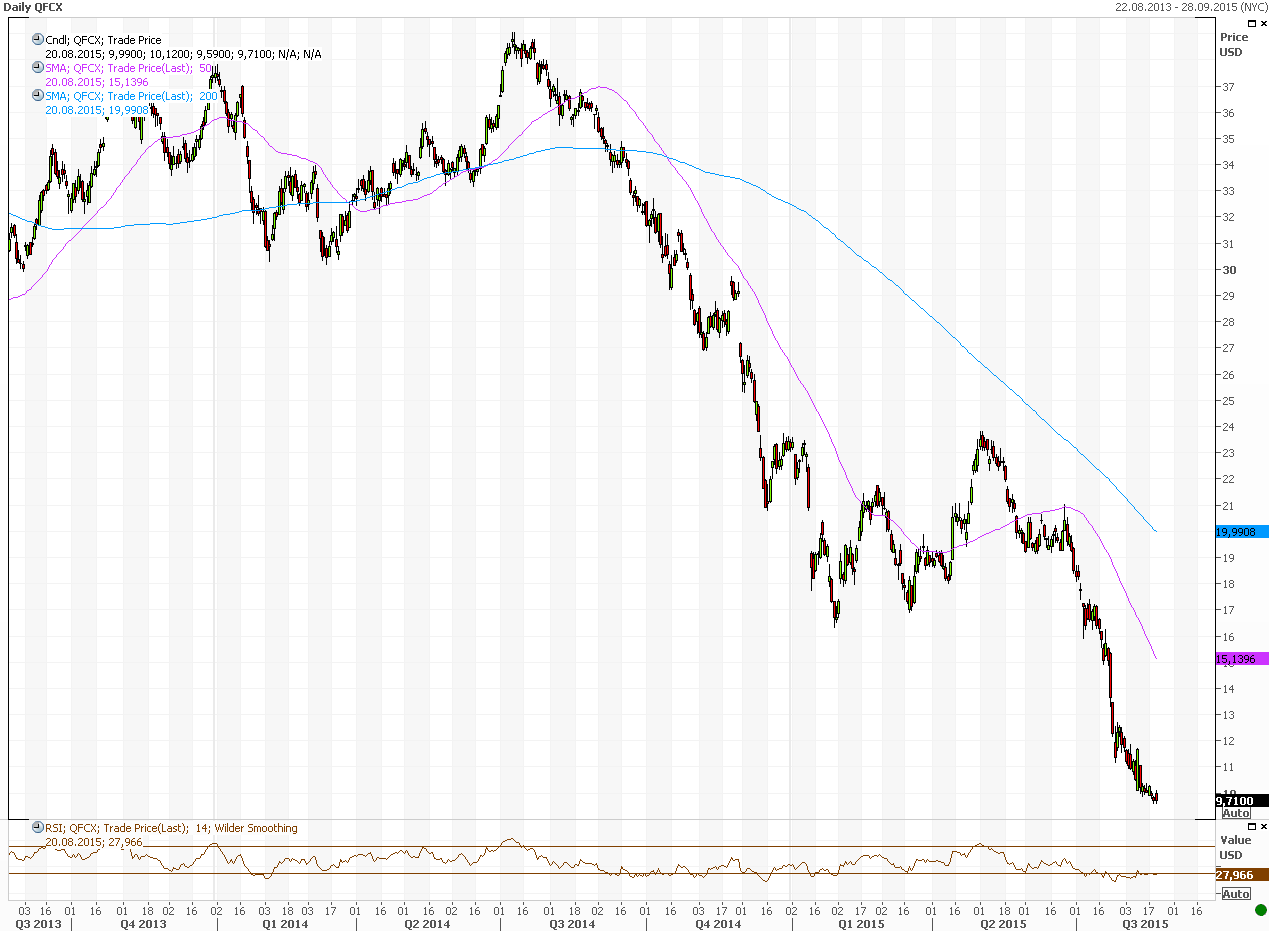Click the blue 19,9908 price tag
The height and width of the screenshot is (931, 1269).
point(1240,533)
